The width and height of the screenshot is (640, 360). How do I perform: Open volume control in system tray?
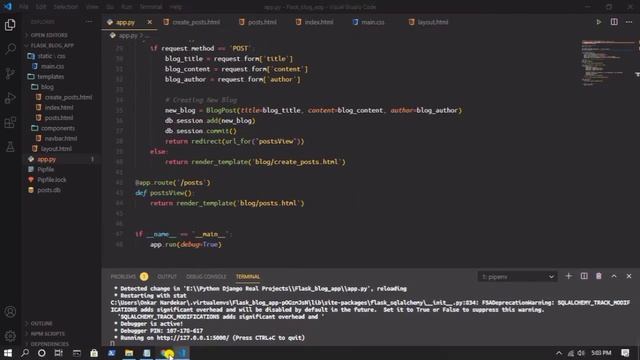[581, 353]
